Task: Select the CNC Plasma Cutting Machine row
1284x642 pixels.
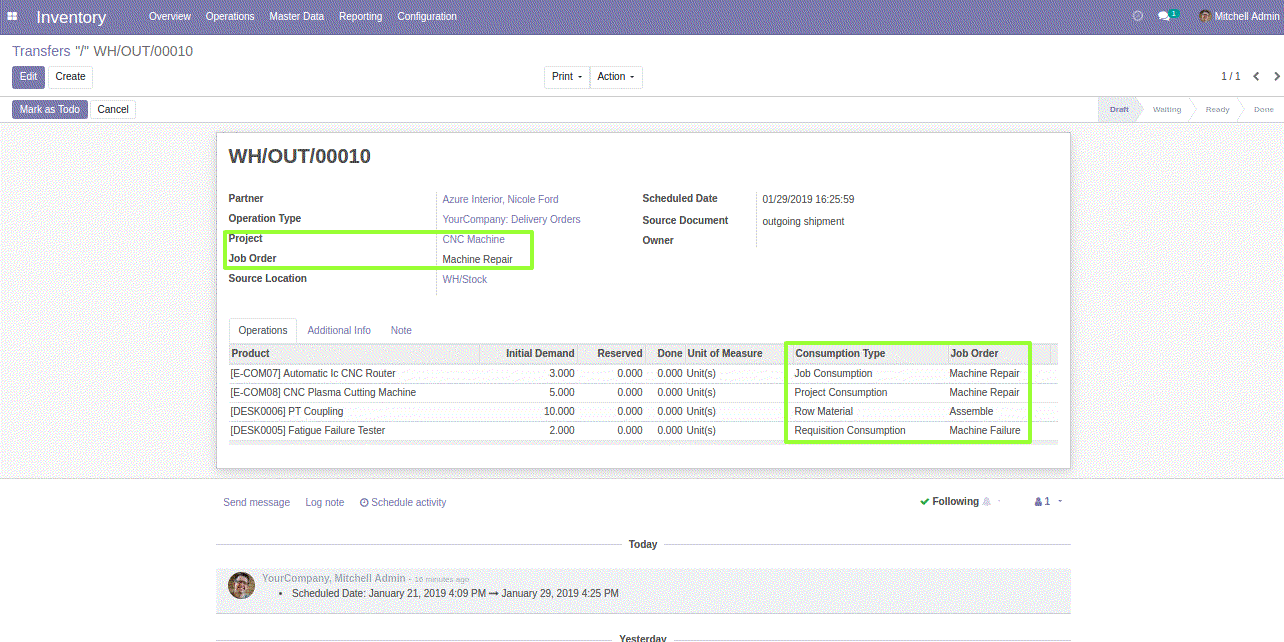Action: pos(643,392)
